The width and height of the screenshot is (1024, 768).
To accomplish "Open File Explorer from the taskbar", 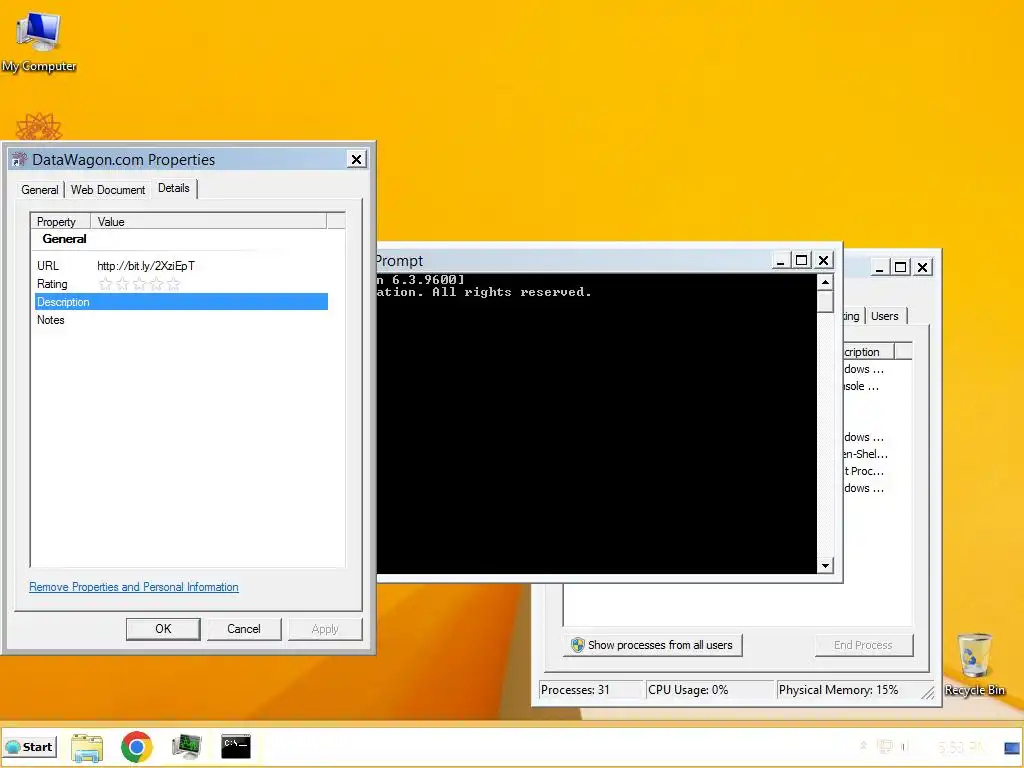I will coord(87,747).
